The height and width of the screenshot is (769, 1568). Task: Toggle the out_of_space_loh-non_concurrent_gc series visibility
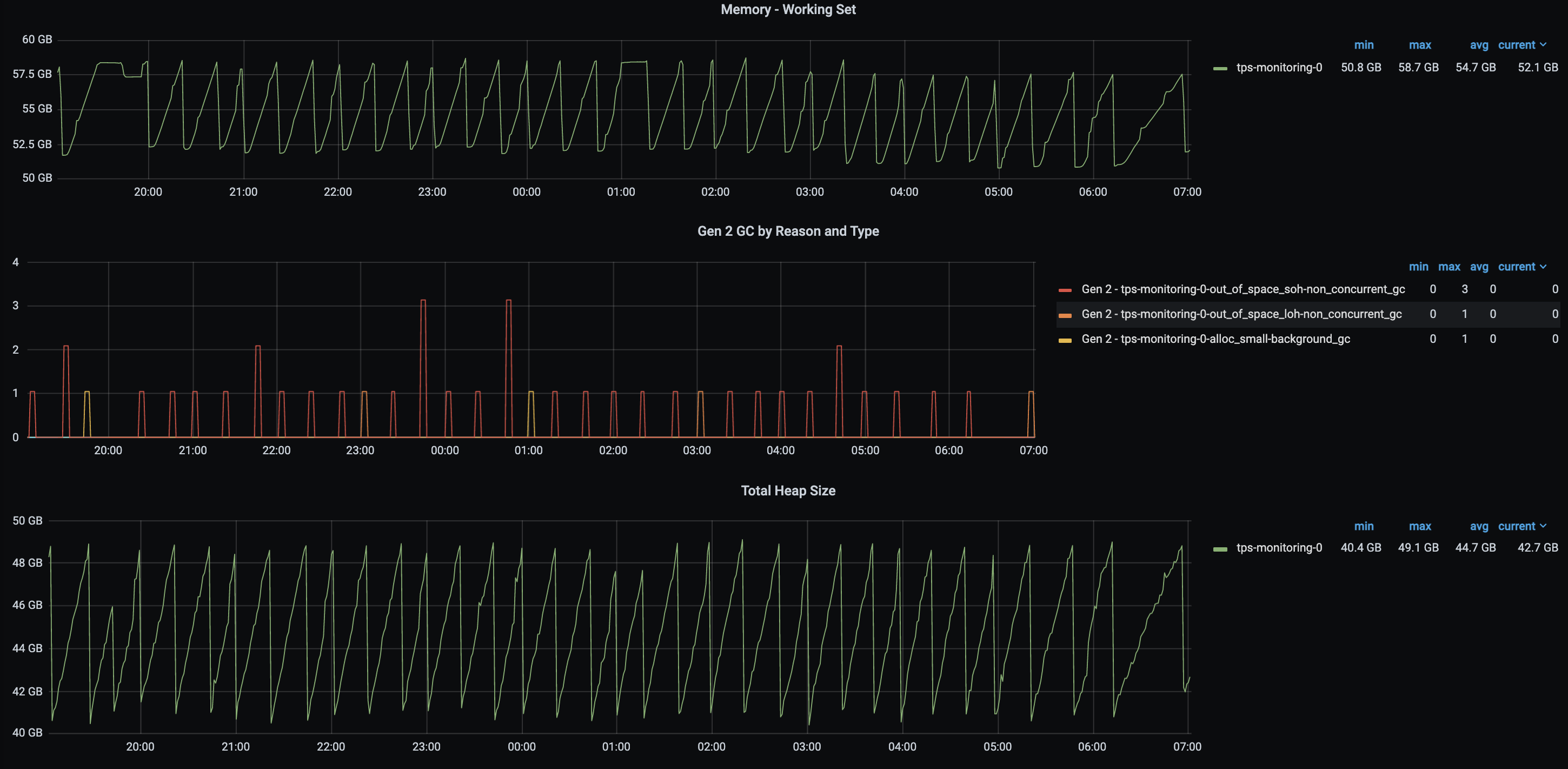(x=1241, y=314)
